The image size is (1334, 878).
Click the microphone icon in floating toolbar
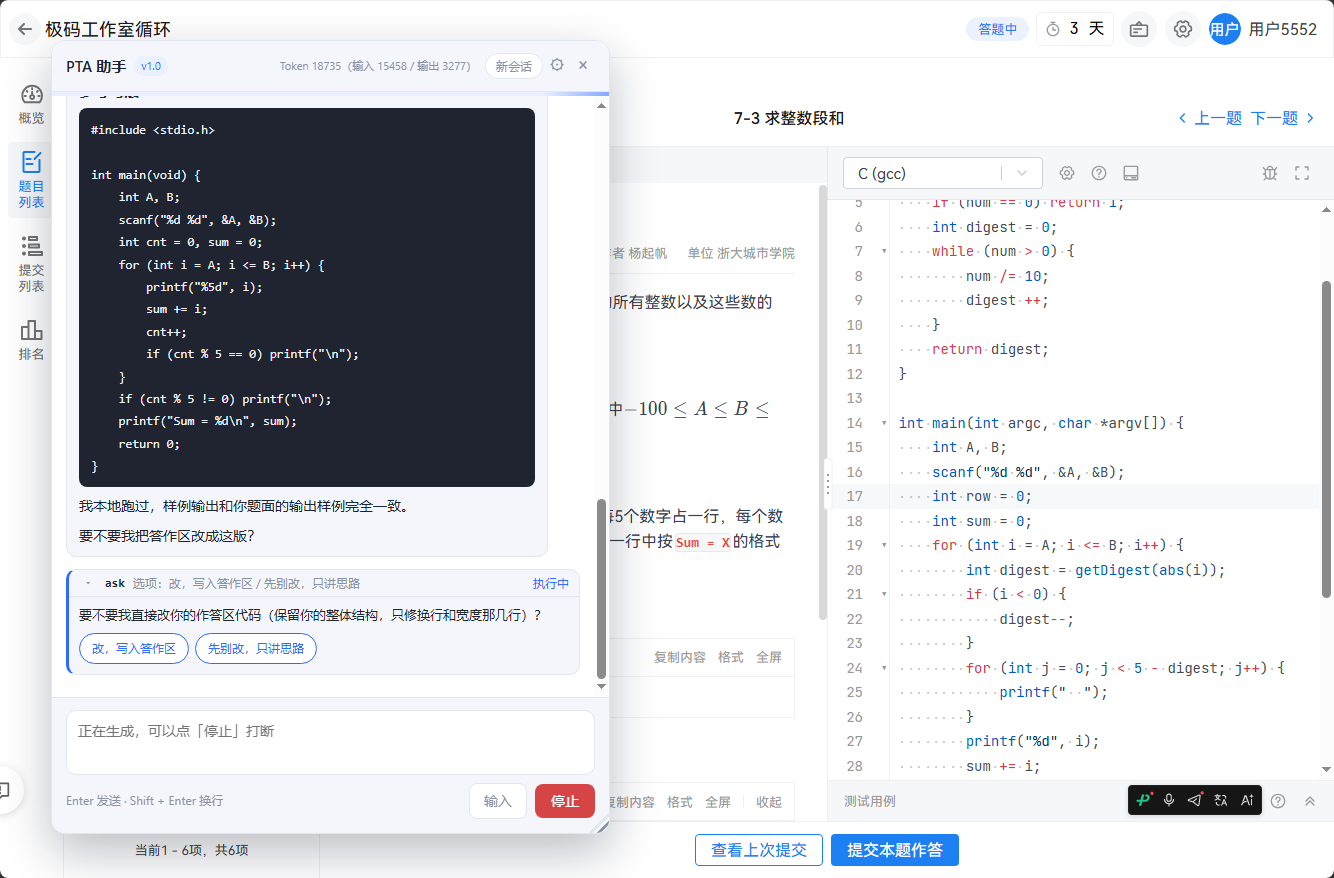click(x=1169, y=800)
